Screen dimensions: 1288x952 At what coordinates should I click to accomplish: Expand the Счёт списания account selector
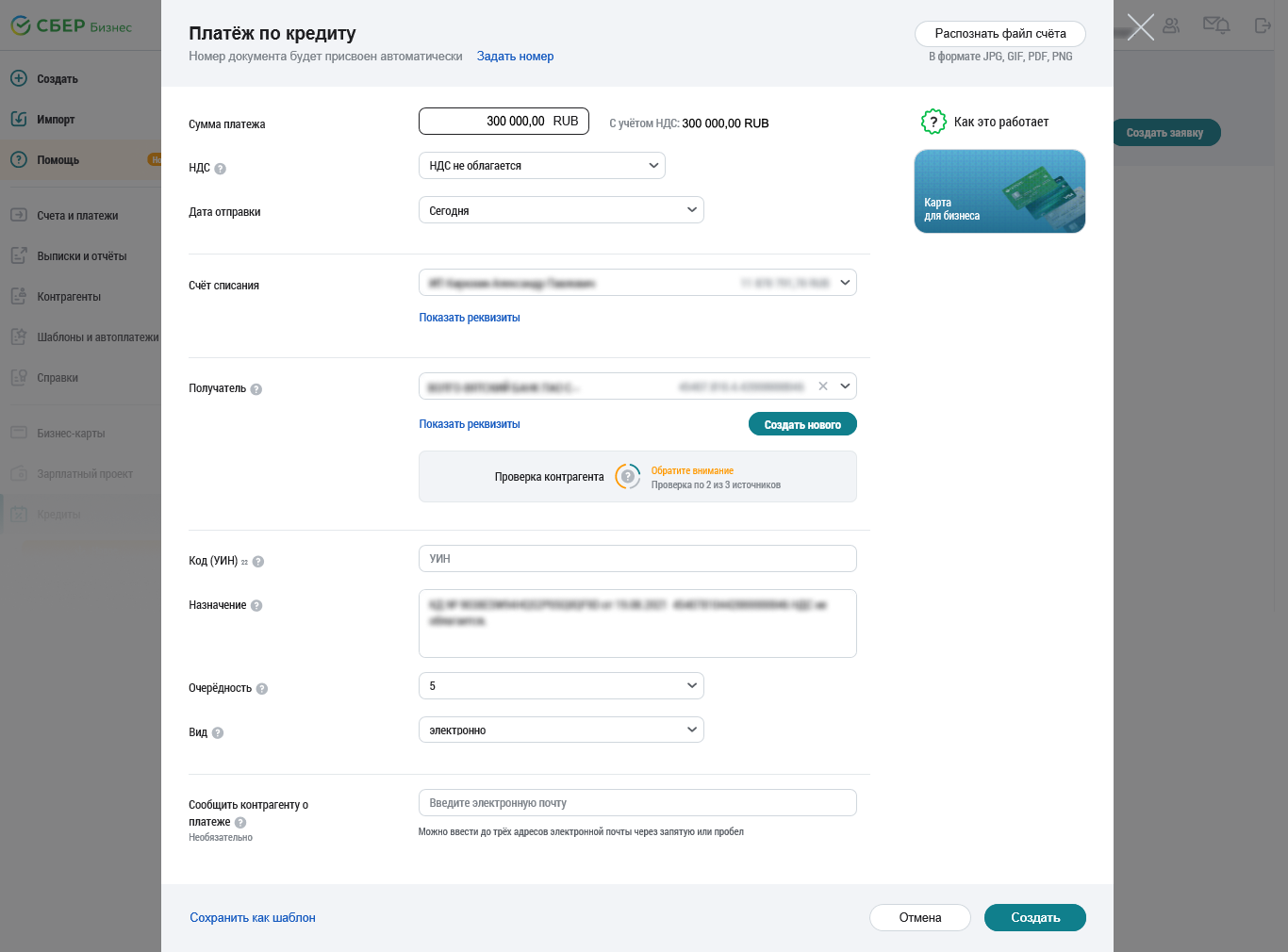637,283
